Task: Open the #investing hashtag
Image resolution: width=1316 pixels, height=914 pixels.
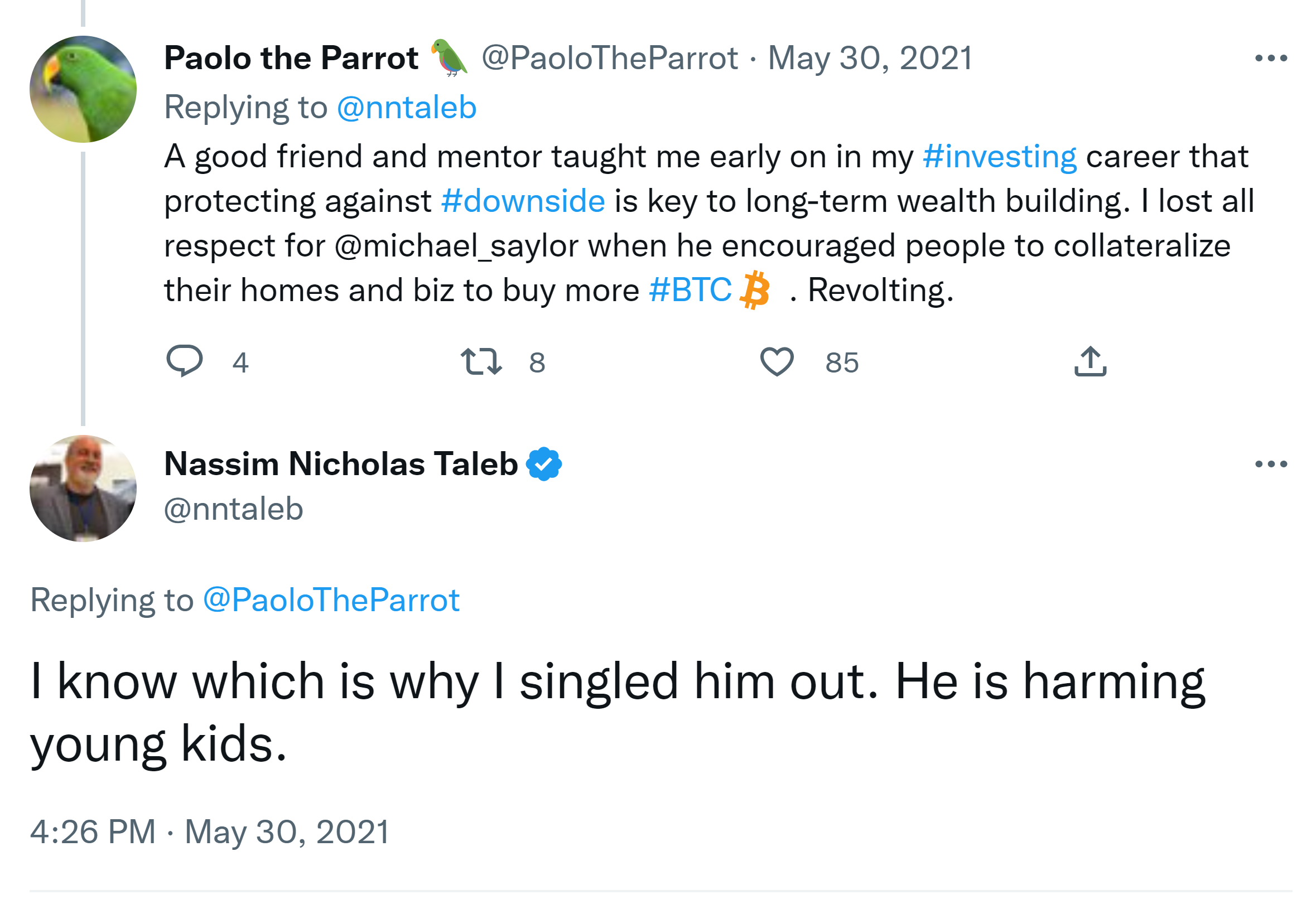Action: click(999, 156)
